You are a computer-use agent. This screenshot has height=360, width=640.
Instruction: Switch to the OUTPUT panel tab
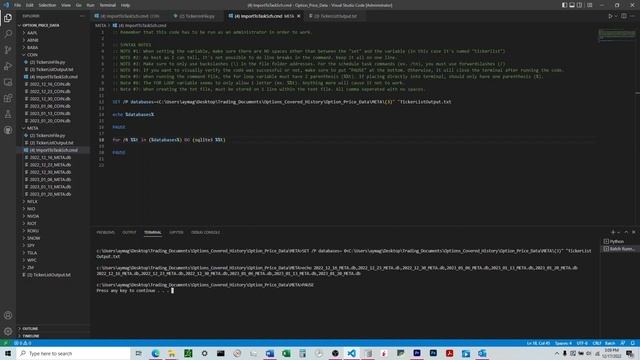tap(129, 232)
